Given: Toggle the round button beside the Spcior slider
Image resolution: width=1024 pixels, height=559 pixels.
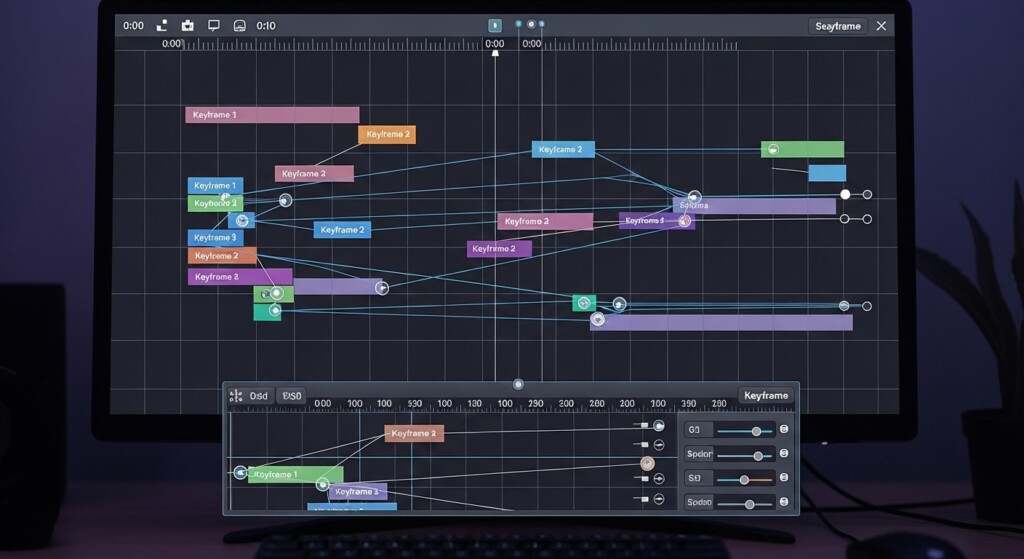Looking at the screenshot, I should (784, 453).
